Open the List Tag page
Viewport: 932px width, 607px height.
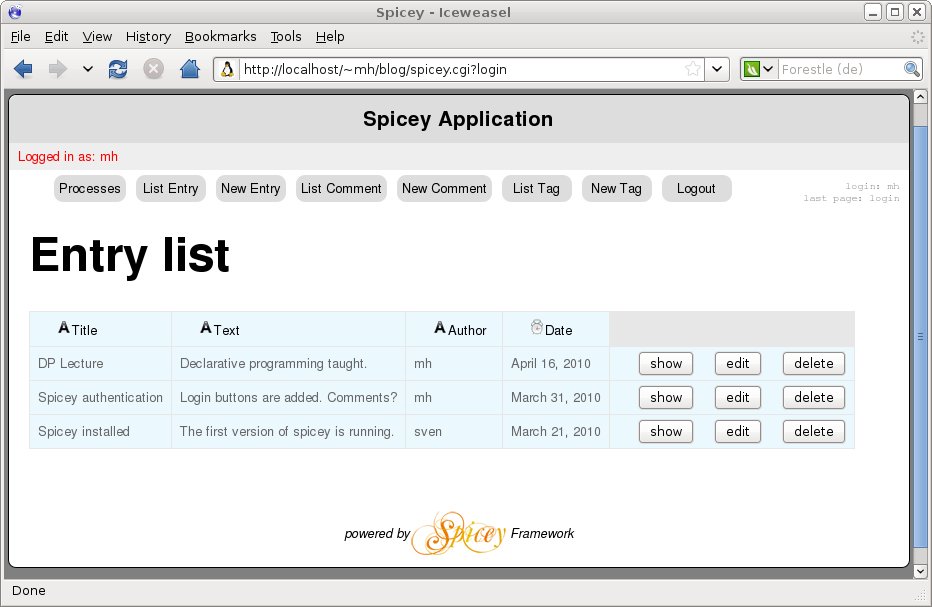click(x=537, y=188)
